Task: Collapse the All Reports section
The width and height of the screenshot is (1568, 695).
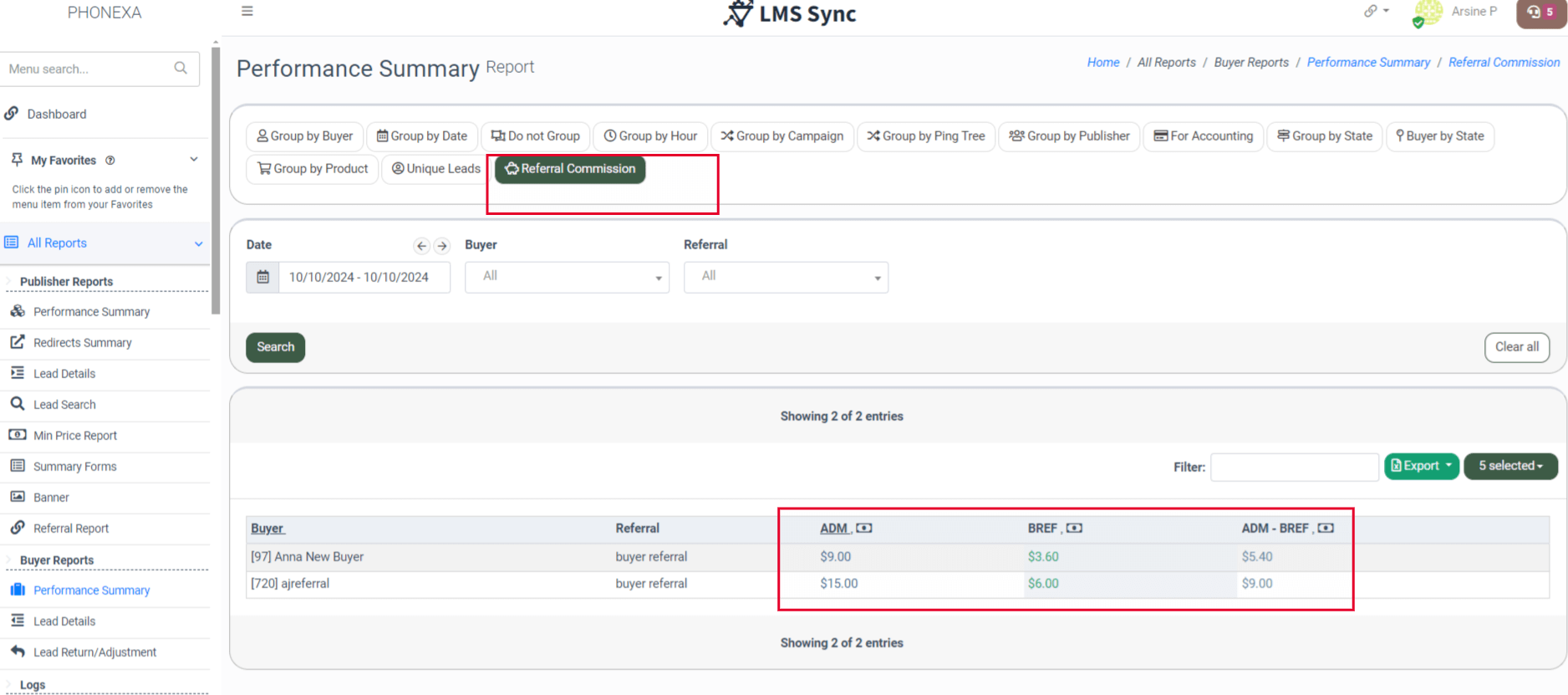Action: pos(199,243)
